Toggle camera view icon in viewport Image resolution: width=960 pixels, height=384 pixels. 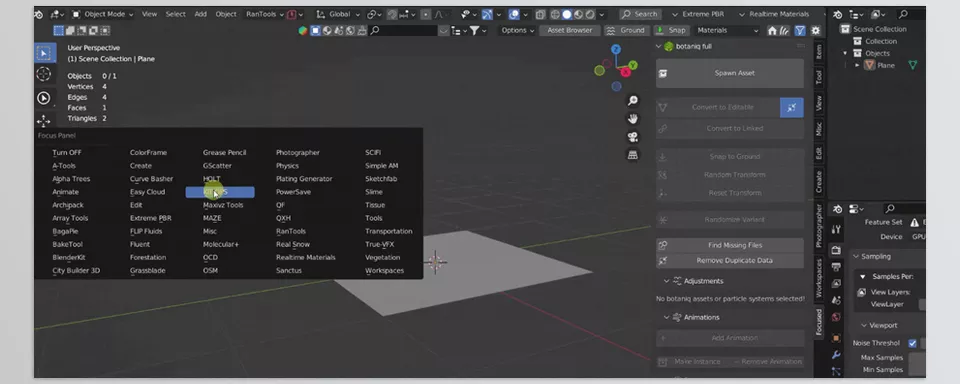tap(632, 137)
